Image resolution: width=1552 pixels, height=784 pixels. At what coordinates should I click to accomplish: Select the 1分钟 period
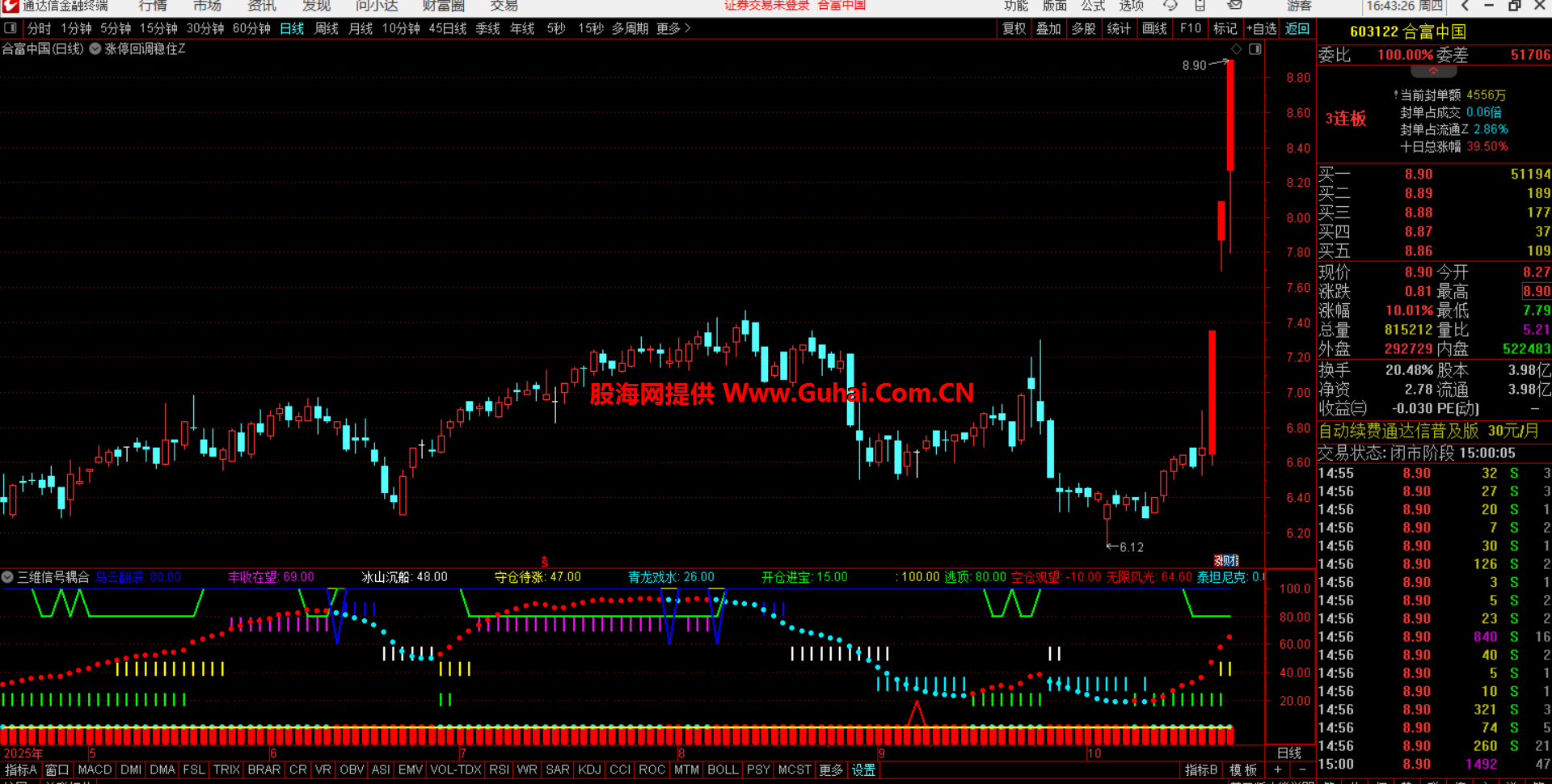click(76, 28)
